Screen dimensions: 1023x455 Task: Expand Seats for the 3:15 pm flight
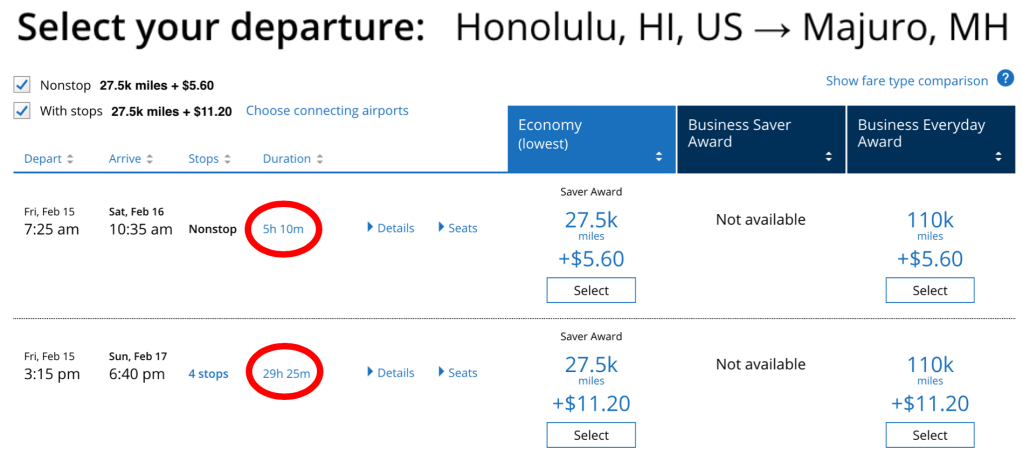458,373
